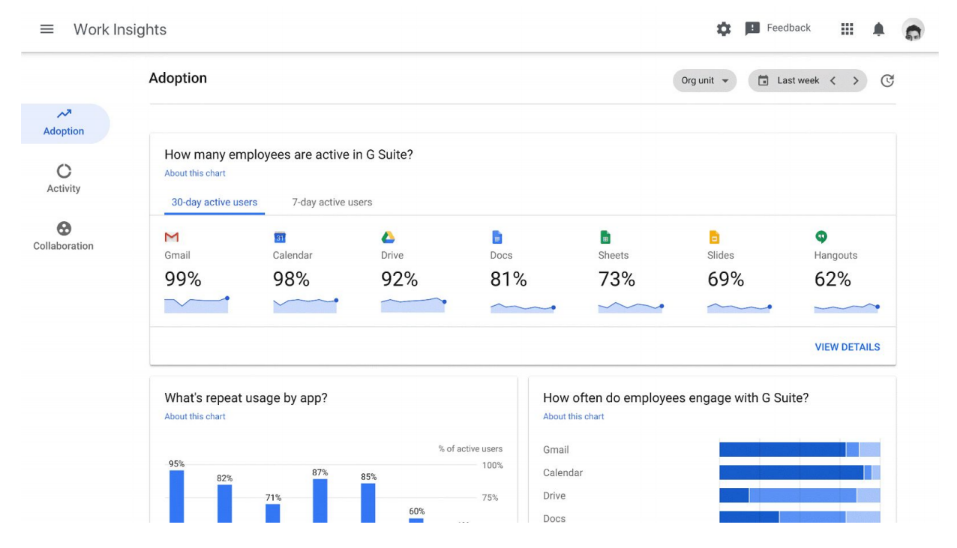Viewport: 957px width, 548px height.
Task: Click the 87% bar in repeat usage chart
Action: (320, 500)
